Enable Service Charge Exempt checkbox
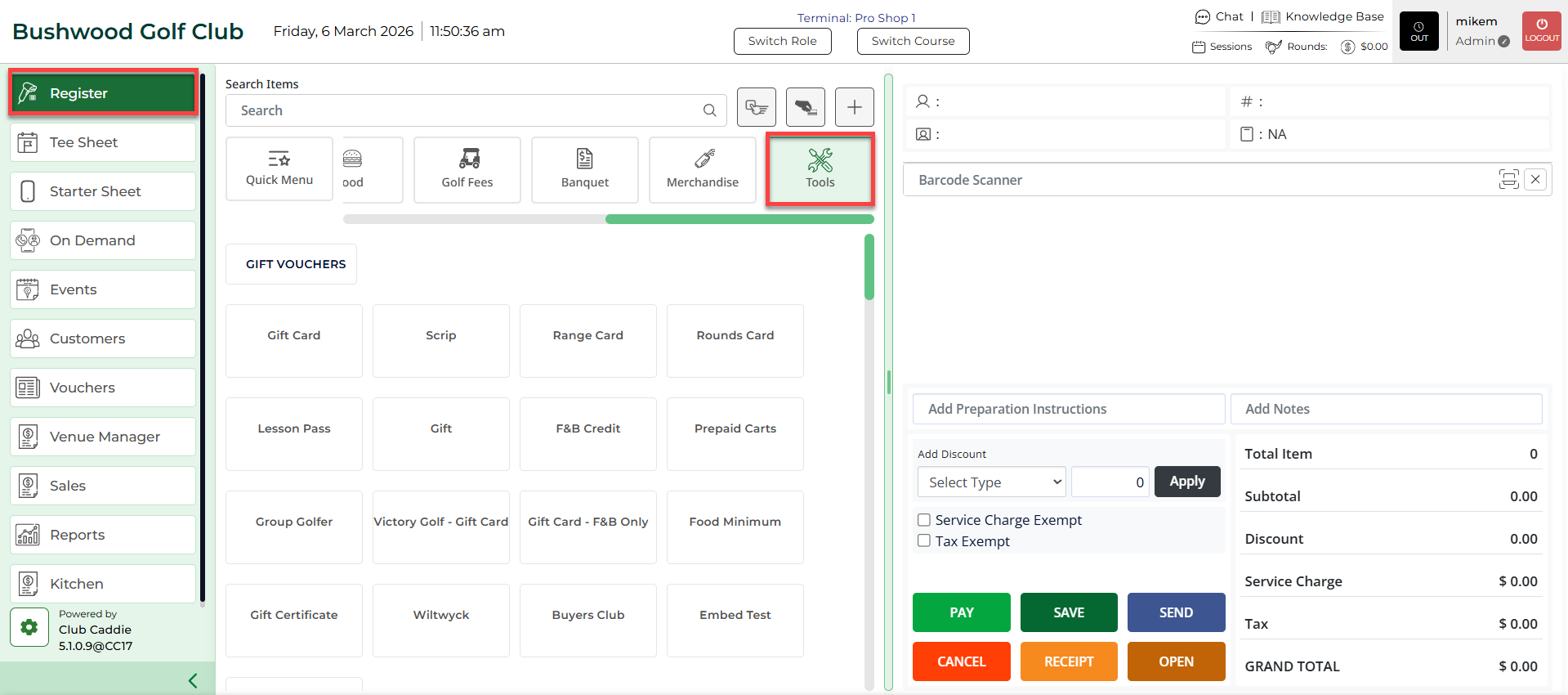 tap(924, 520)
